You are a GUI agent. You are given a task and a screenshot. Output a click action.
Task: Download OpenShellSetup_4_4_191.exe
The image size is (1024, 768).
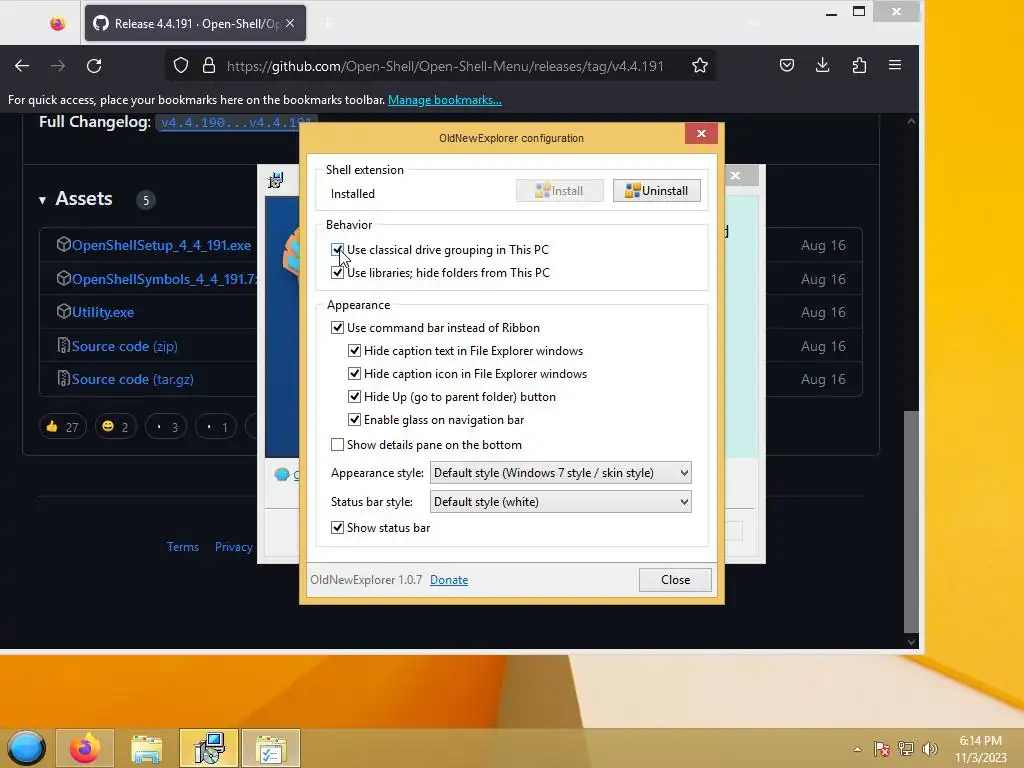[x=161, y=245]
